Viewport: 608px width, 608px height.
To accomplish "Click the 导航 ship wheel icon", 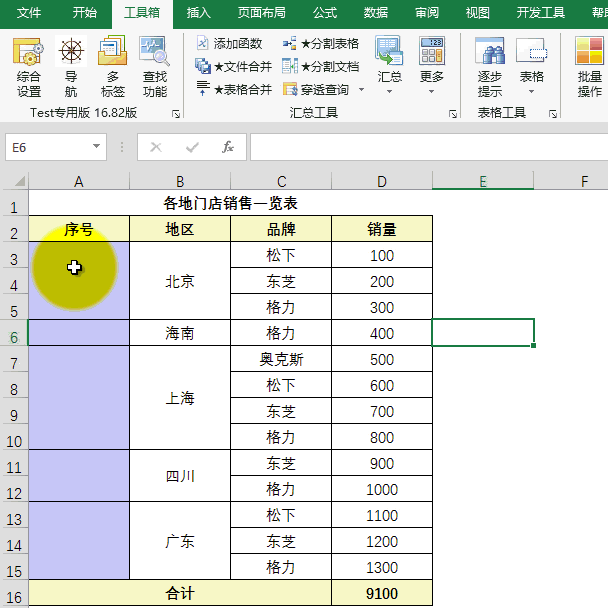I will (71, 67).
